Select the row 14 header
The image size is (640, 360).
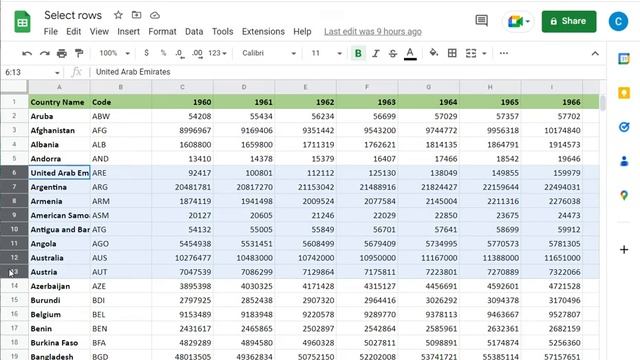(x=14, y=286)
